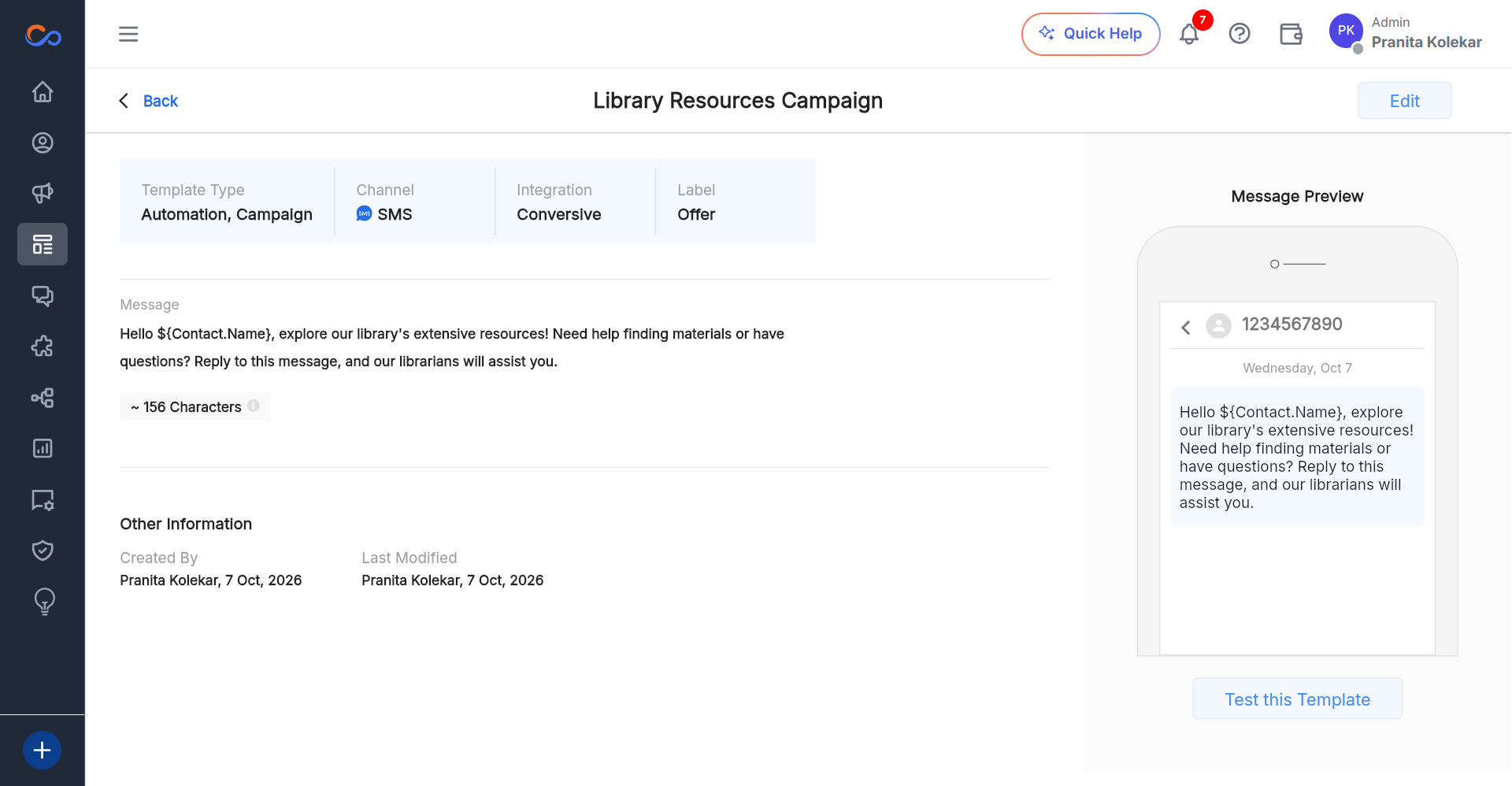Click the SMS channel value
The width and height of the screenshot is (1512, 786).
[384, 214]
